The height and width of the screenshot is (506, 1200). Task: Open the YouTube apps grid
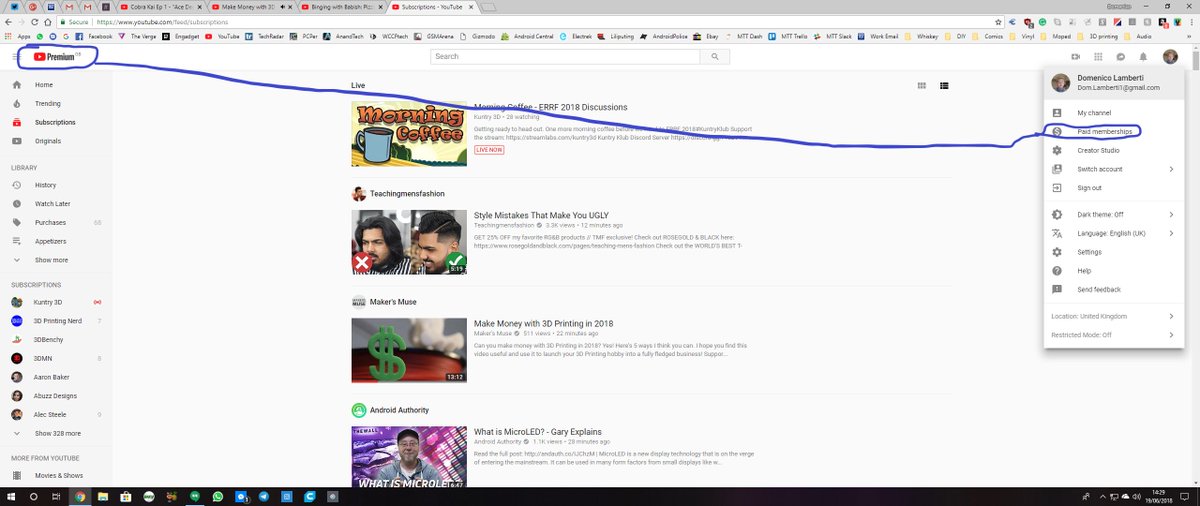tap(1098, 57)
